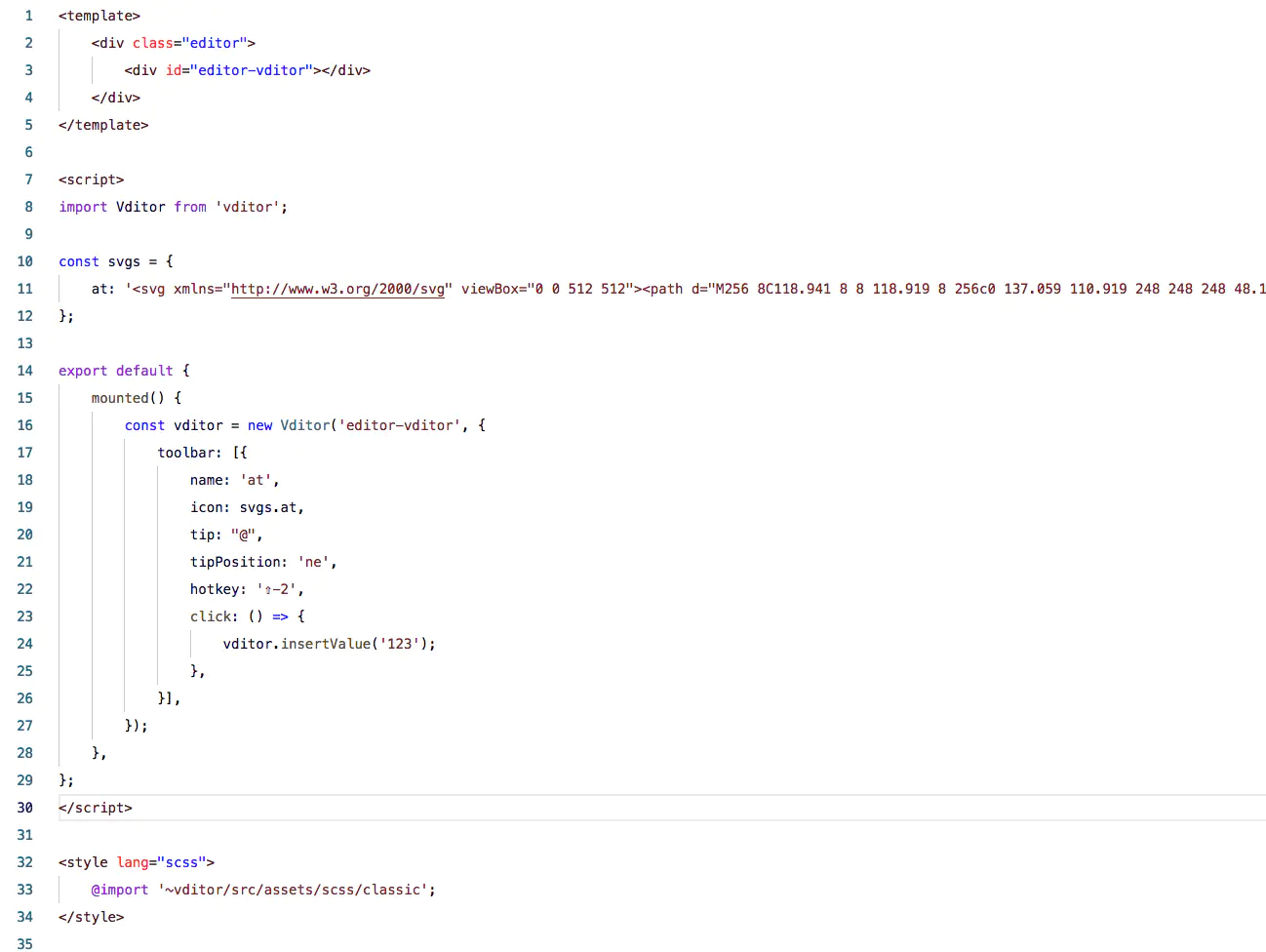Image resolution: width=1266 pixels, height=952 pixels.
Task: Click the insertValue method call
Action: (x=326, y=644)
